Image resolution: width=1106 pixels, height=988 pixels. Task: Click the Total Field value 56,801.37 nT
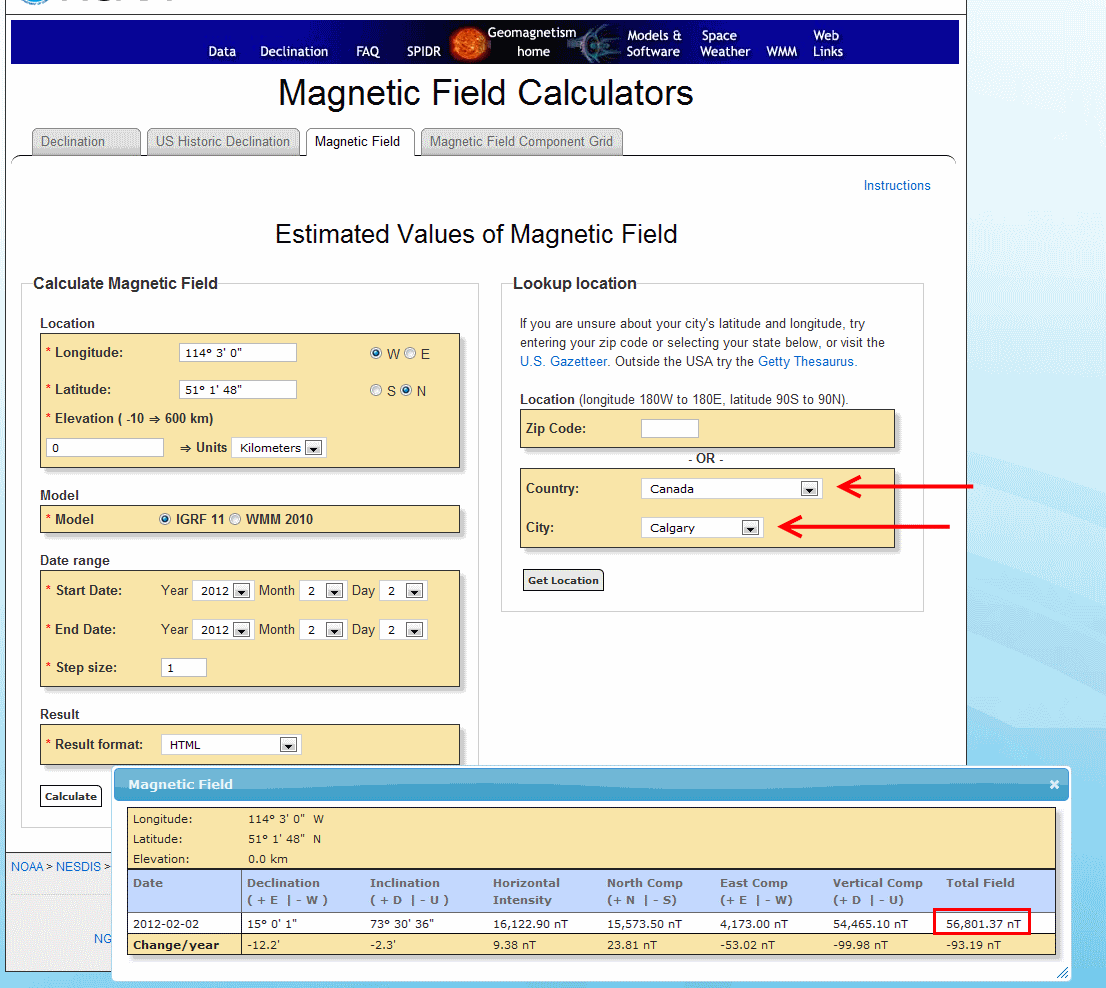tap(983, 924)
